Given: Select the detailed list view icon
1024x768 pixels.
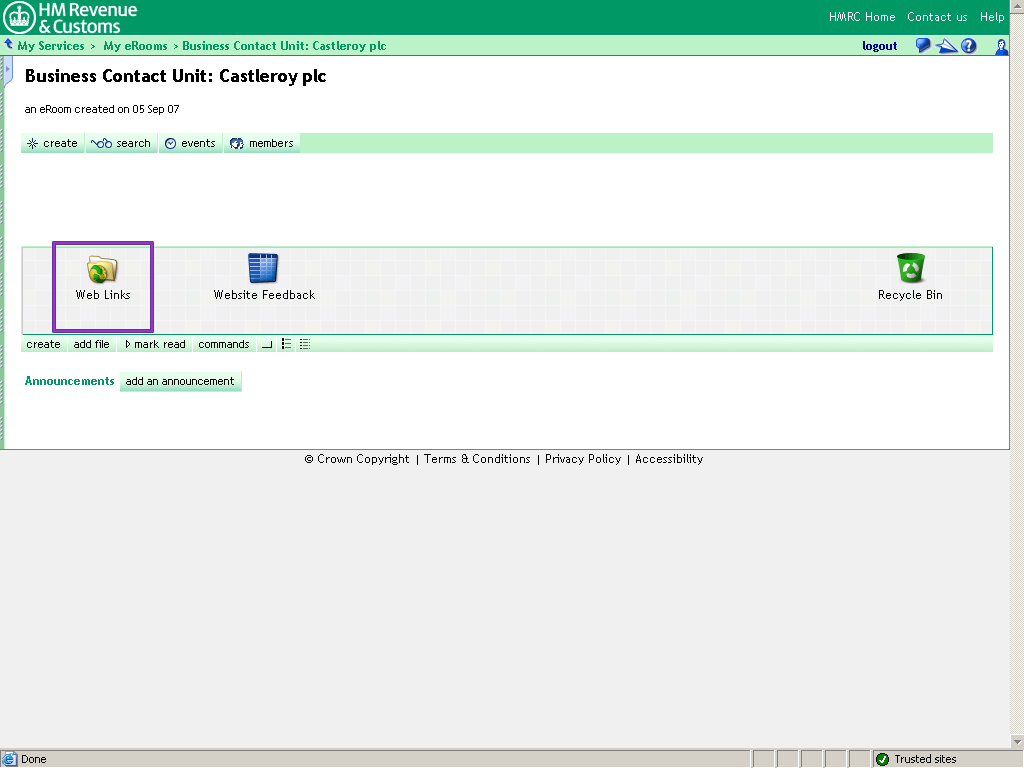Looking at the screenshot, I should [303, 344].
